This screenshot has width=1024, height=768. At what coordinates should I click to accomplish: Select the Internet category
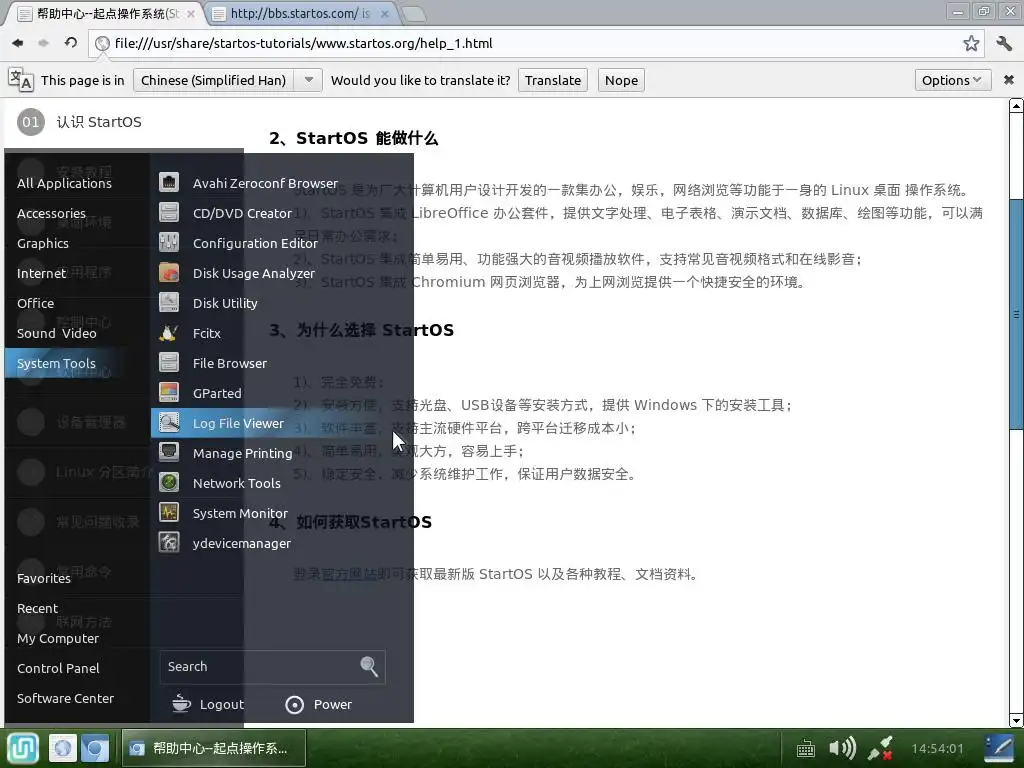coord(41,274)
